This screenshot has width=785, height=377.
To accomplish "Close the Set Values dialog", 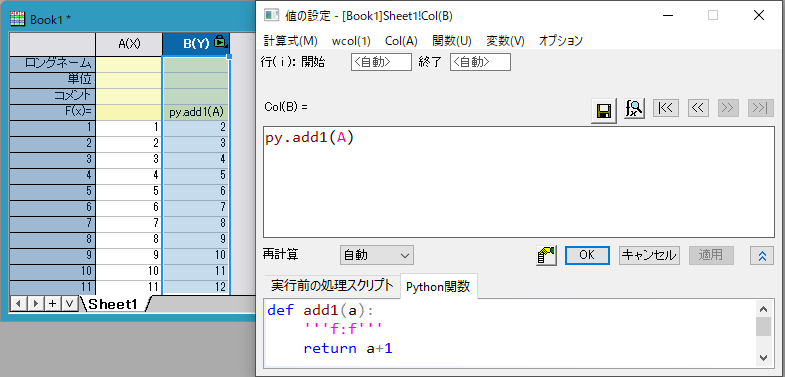I will (759, 16).
